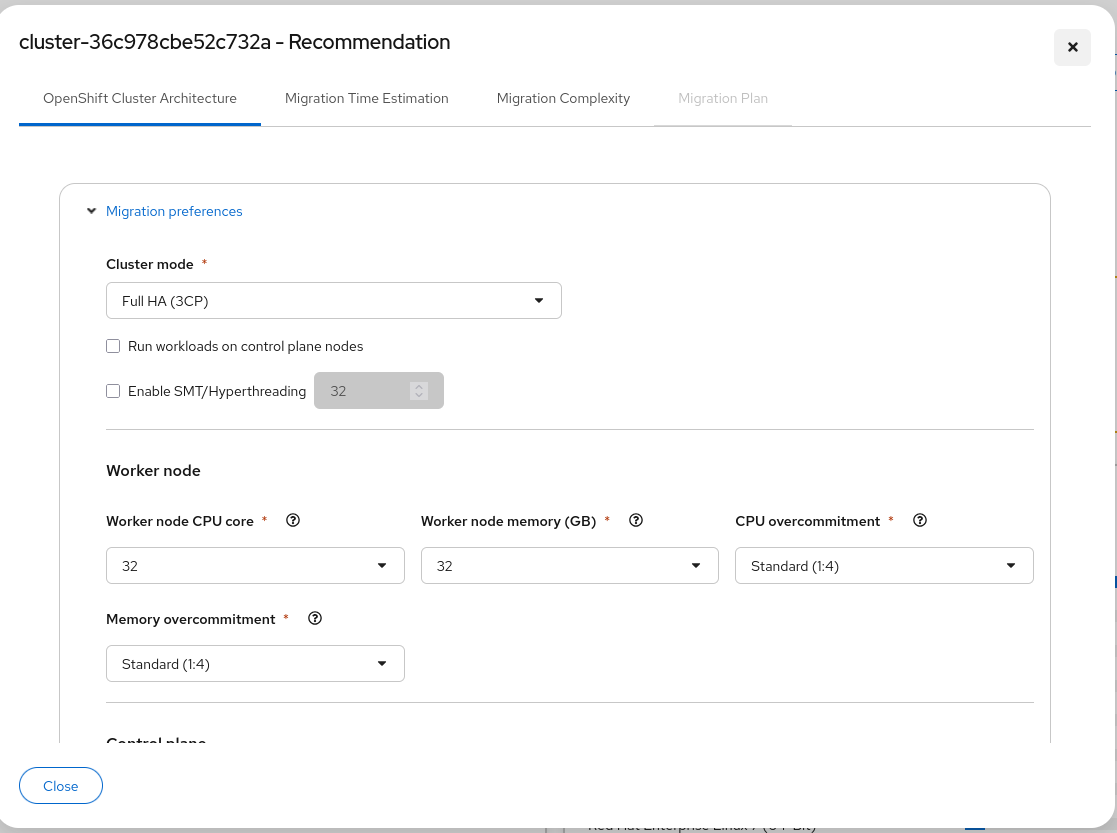Screen dimensions: 1117x833
Task: Click the Migration preferences link
Action: click(174, 211)
